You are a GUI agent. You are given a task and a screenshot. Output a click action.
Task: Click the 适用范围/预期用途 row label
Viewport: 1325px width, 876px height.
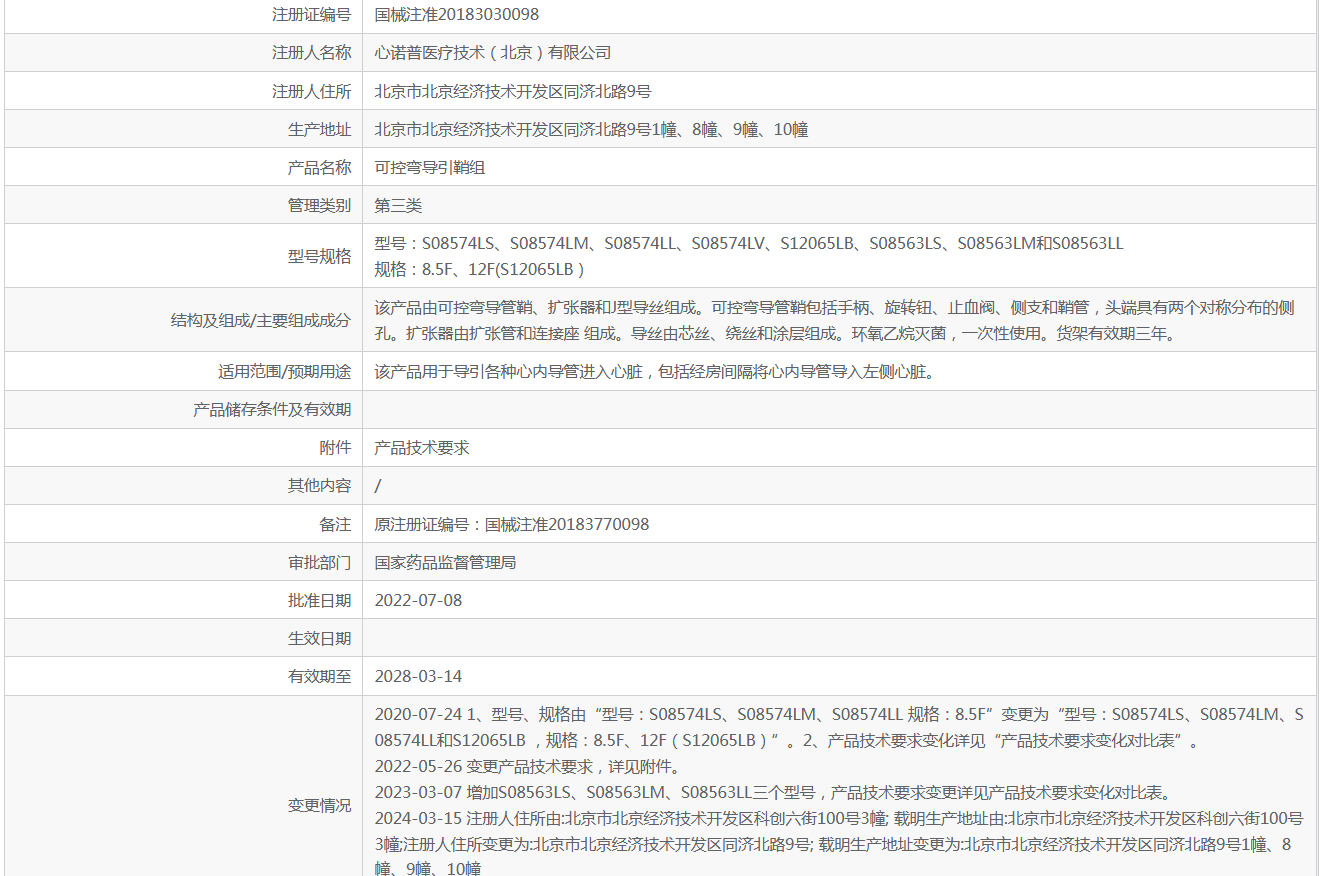(x=285, y=372)
